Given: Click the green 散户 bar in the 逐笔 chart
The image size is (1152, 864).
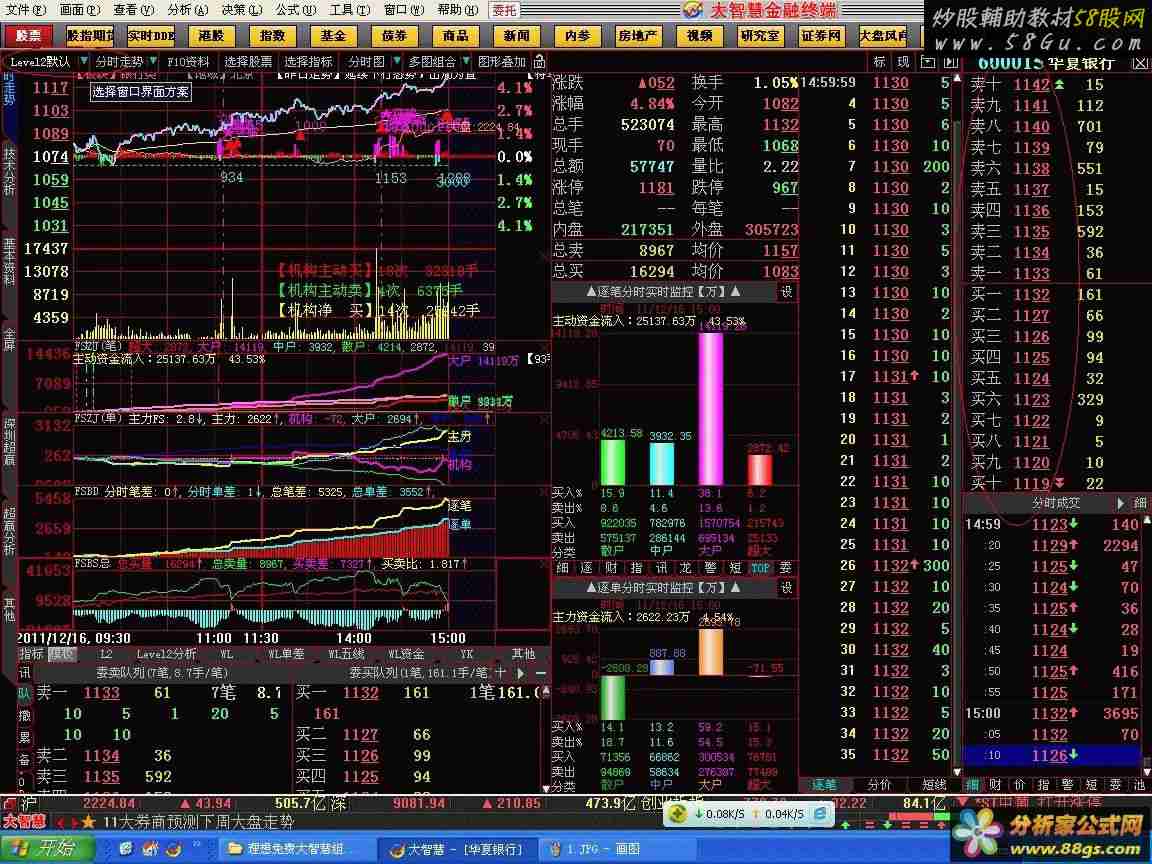Looking at the screenshot, I should (x=613, y=462).
